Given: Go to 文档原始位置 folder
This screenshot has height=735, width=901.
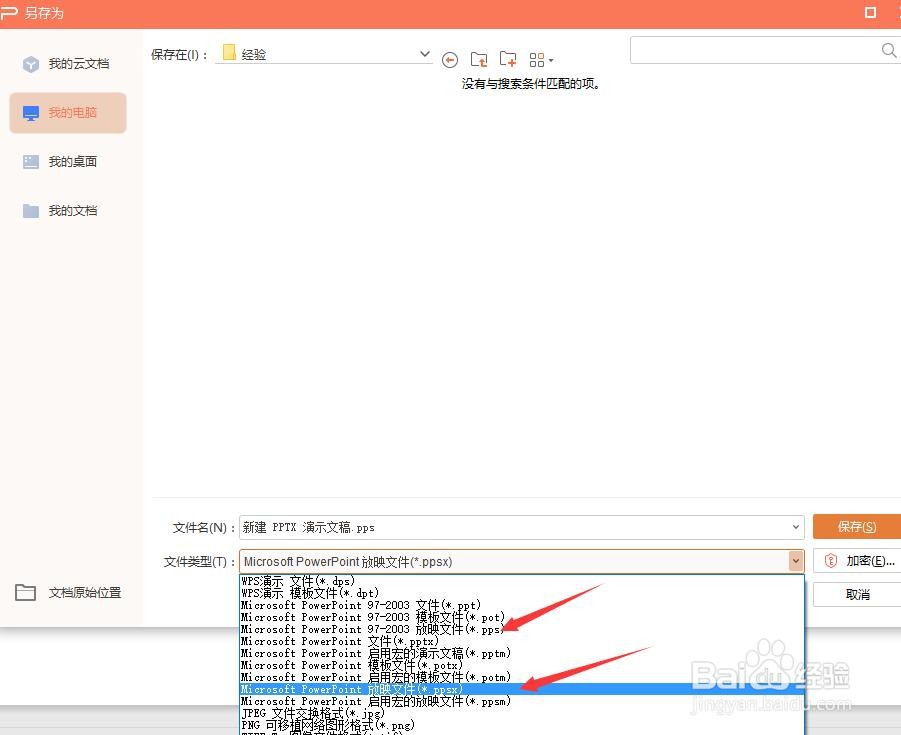Looking at the screenshot, I should point(68,592).
